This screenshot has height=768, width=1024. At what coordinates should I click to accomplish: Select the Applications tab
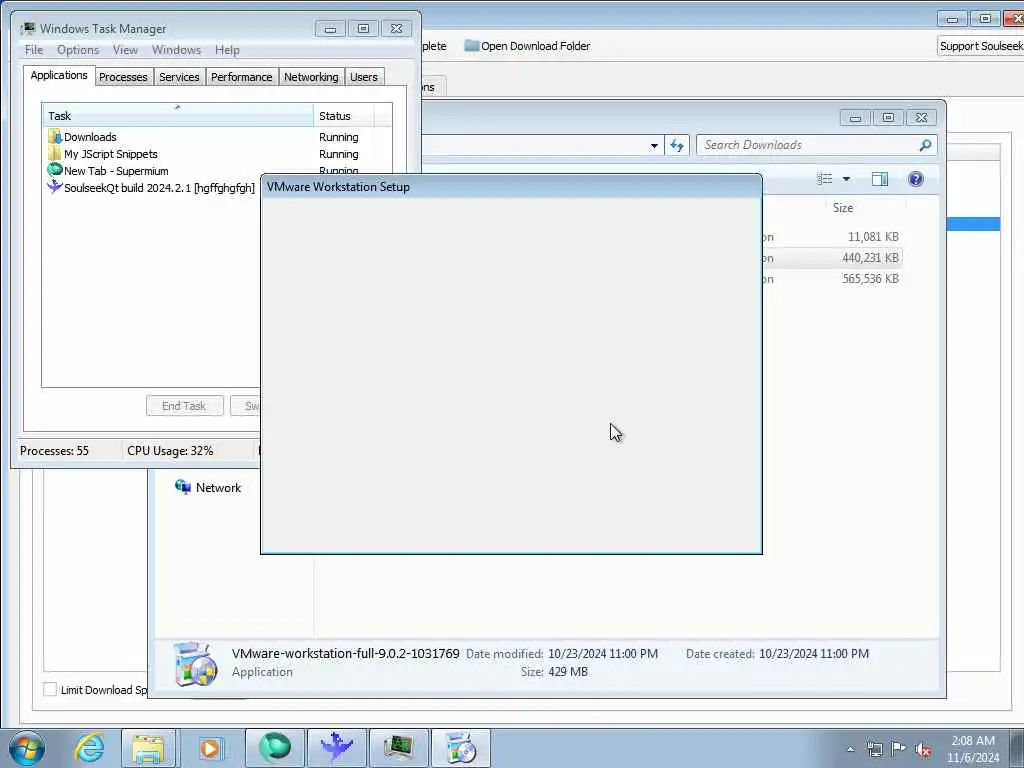59,75
